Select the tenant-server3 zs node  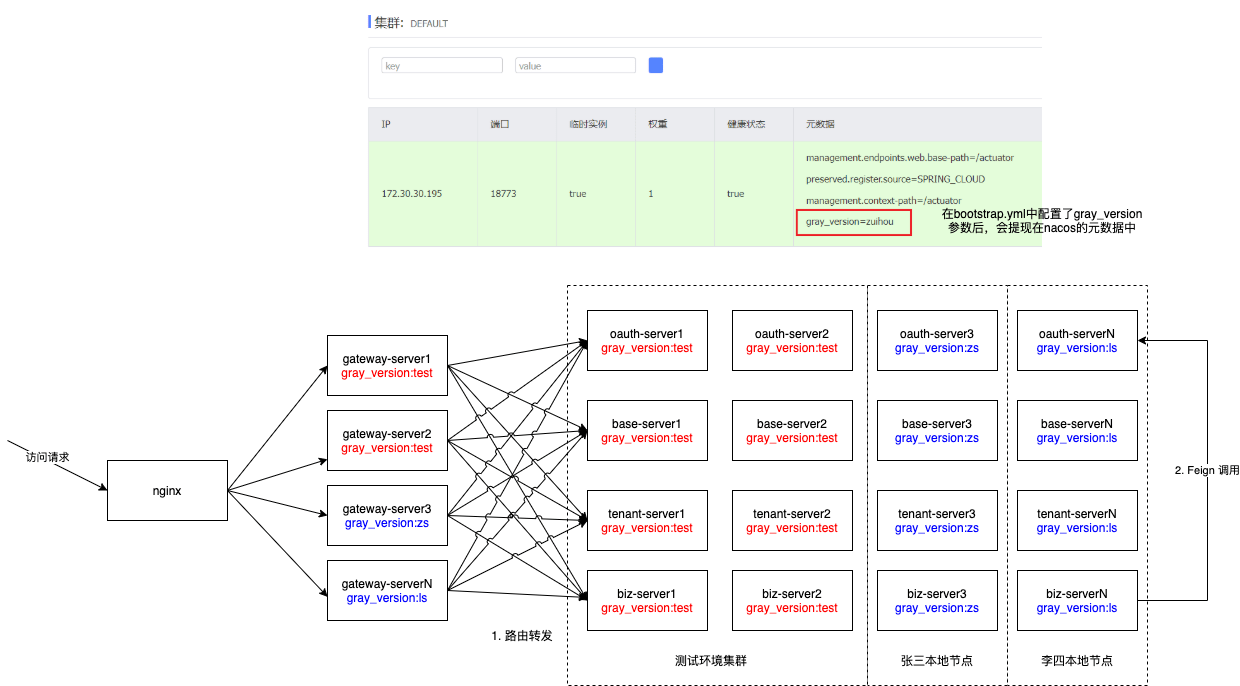point(936,520)
